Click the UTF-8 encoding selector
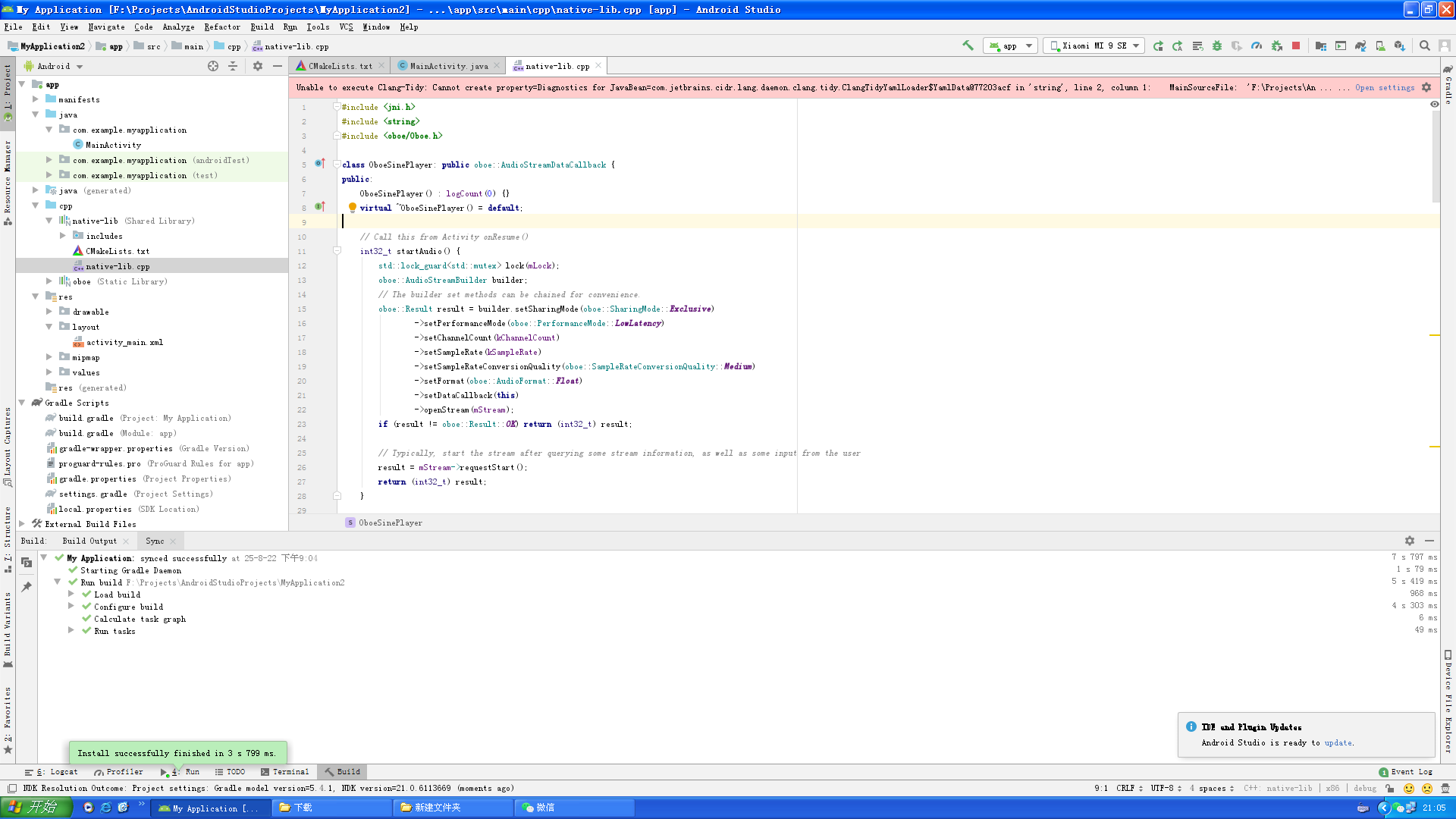Viewport: 1456px width, 819px height. coord(1166,789)
